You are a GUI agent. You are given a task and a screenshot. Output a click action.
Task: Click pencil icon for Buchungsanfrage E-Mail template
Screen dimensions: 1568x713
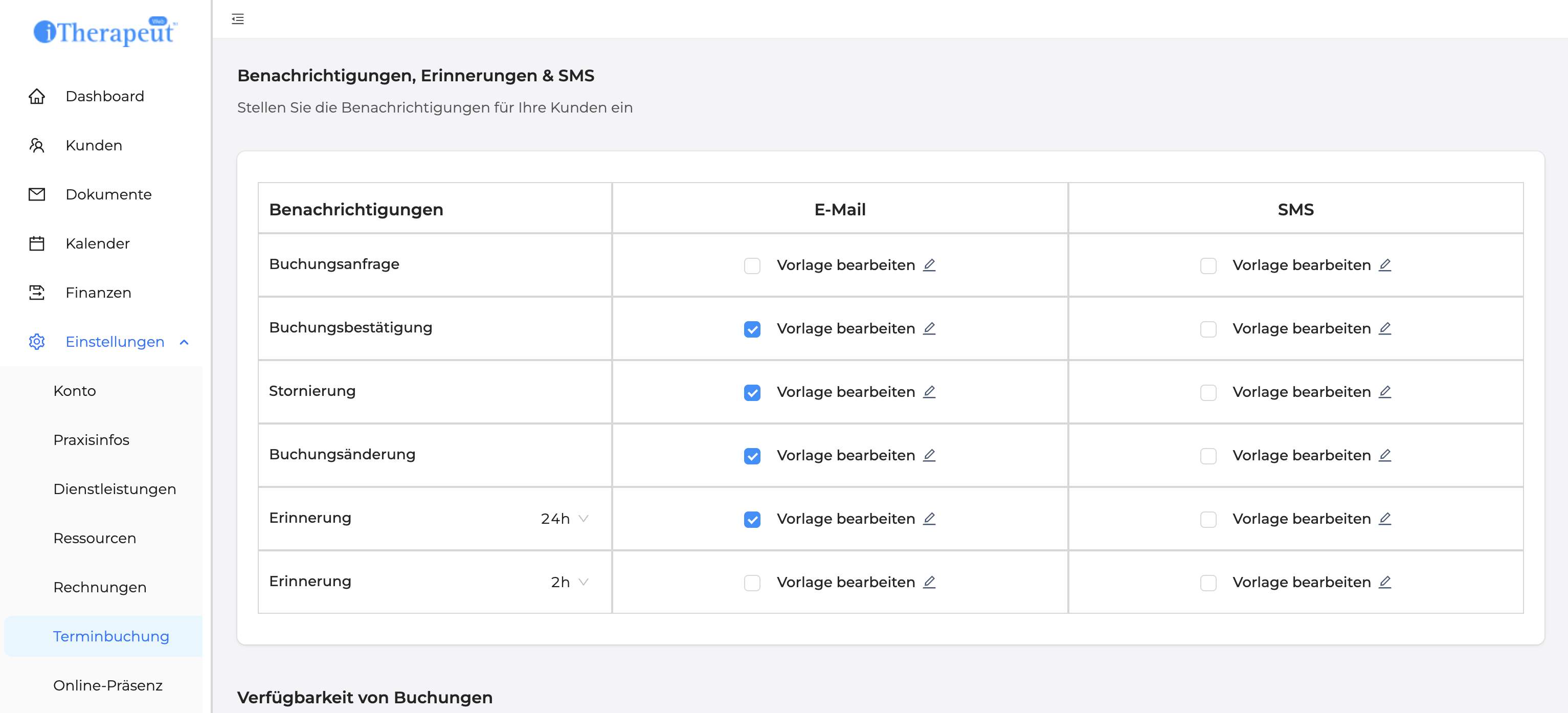click(929, 265)
